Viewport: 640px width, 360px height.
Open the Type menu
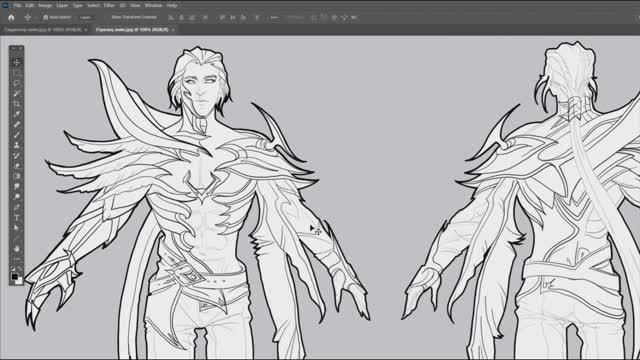(77, 5)
